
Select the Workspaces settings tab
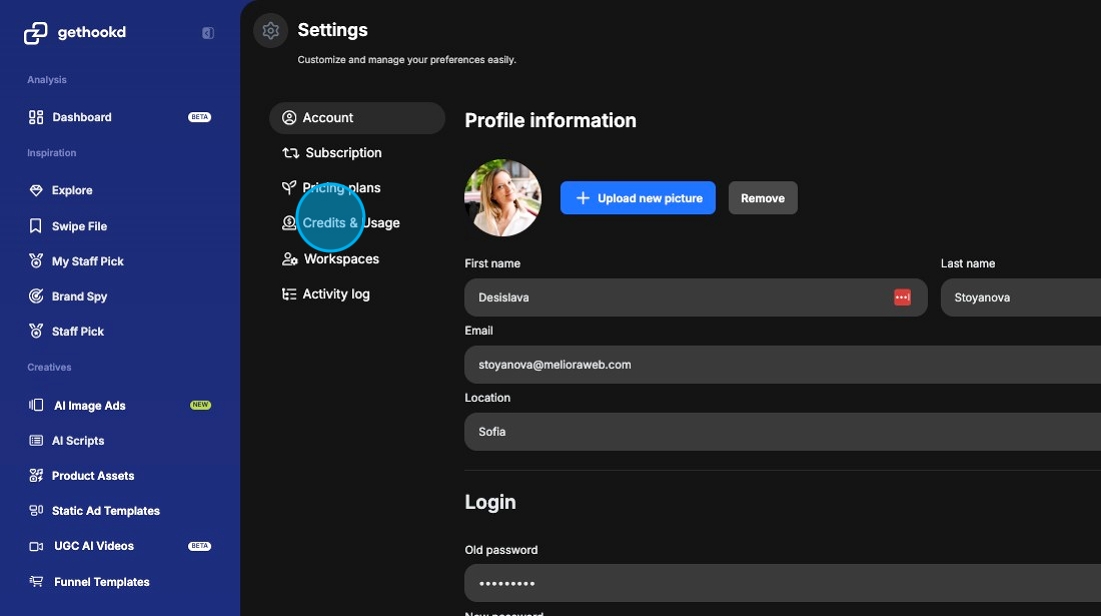point(341,259)
